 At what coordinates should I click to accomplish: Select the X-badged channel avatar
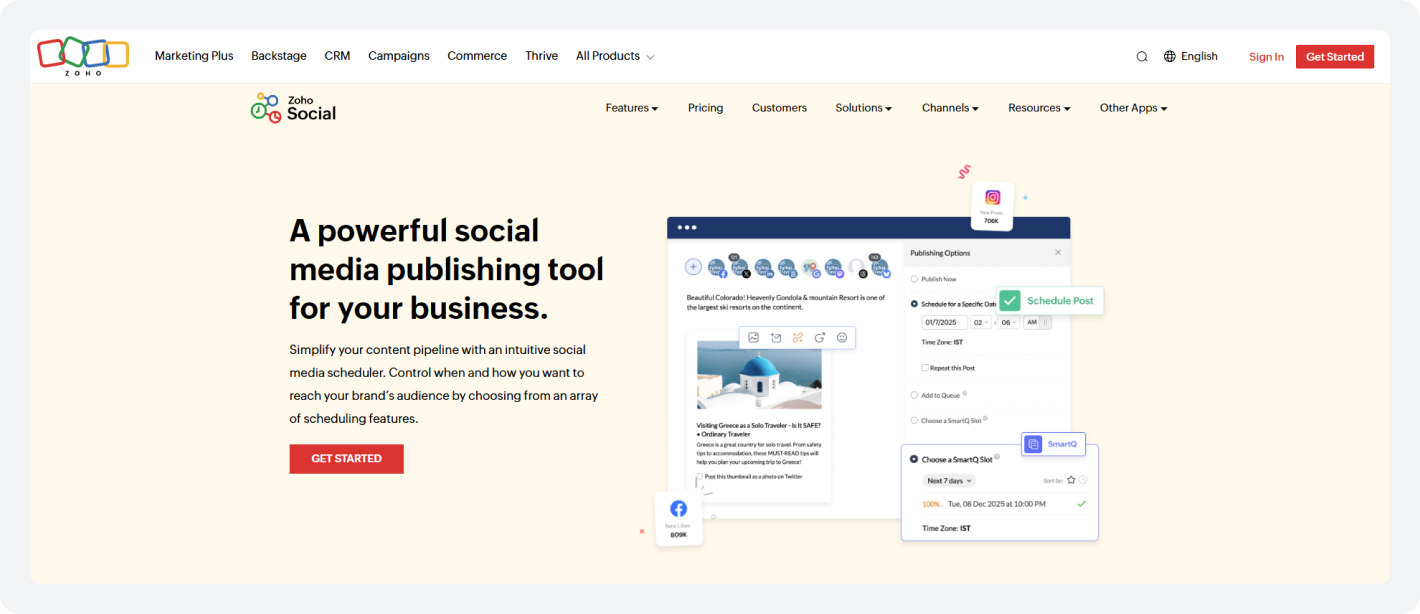(741, 268)
